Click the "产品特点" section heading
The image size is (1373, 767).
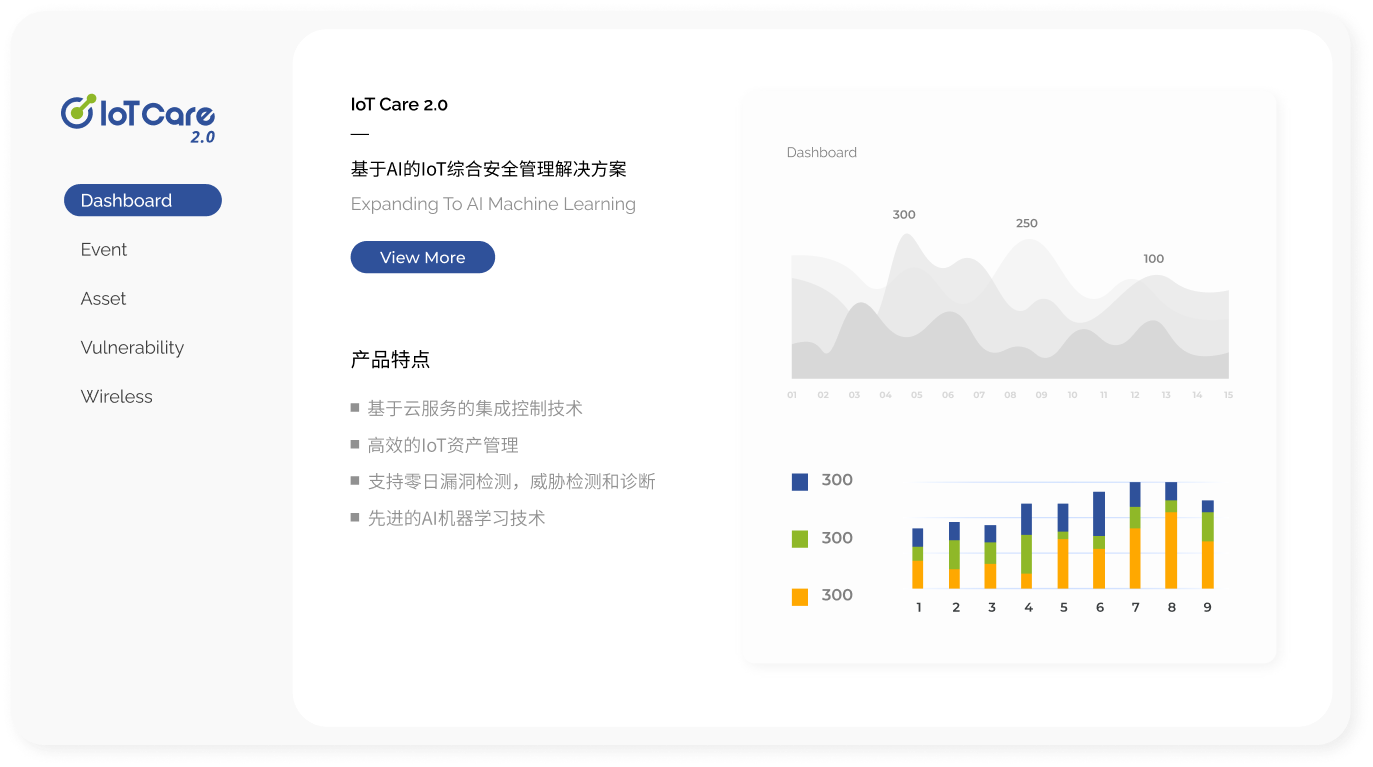(390, 360)
